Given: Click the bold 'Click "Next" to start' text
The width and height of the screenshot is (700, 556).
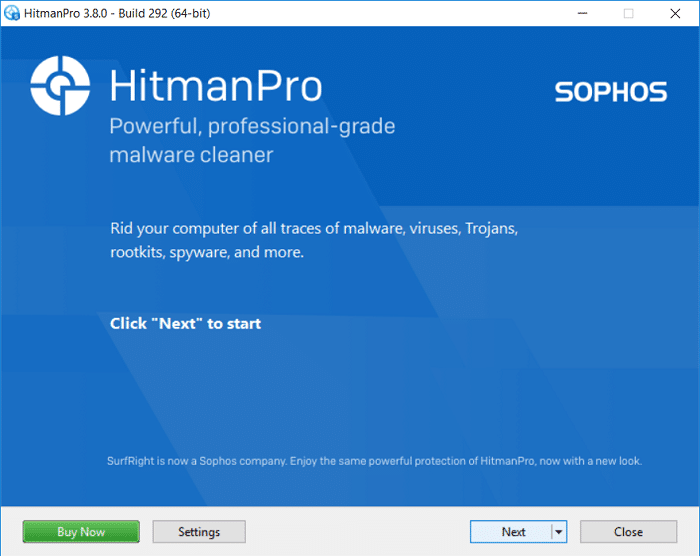Looking at the screenshot, I should (185, 323).
